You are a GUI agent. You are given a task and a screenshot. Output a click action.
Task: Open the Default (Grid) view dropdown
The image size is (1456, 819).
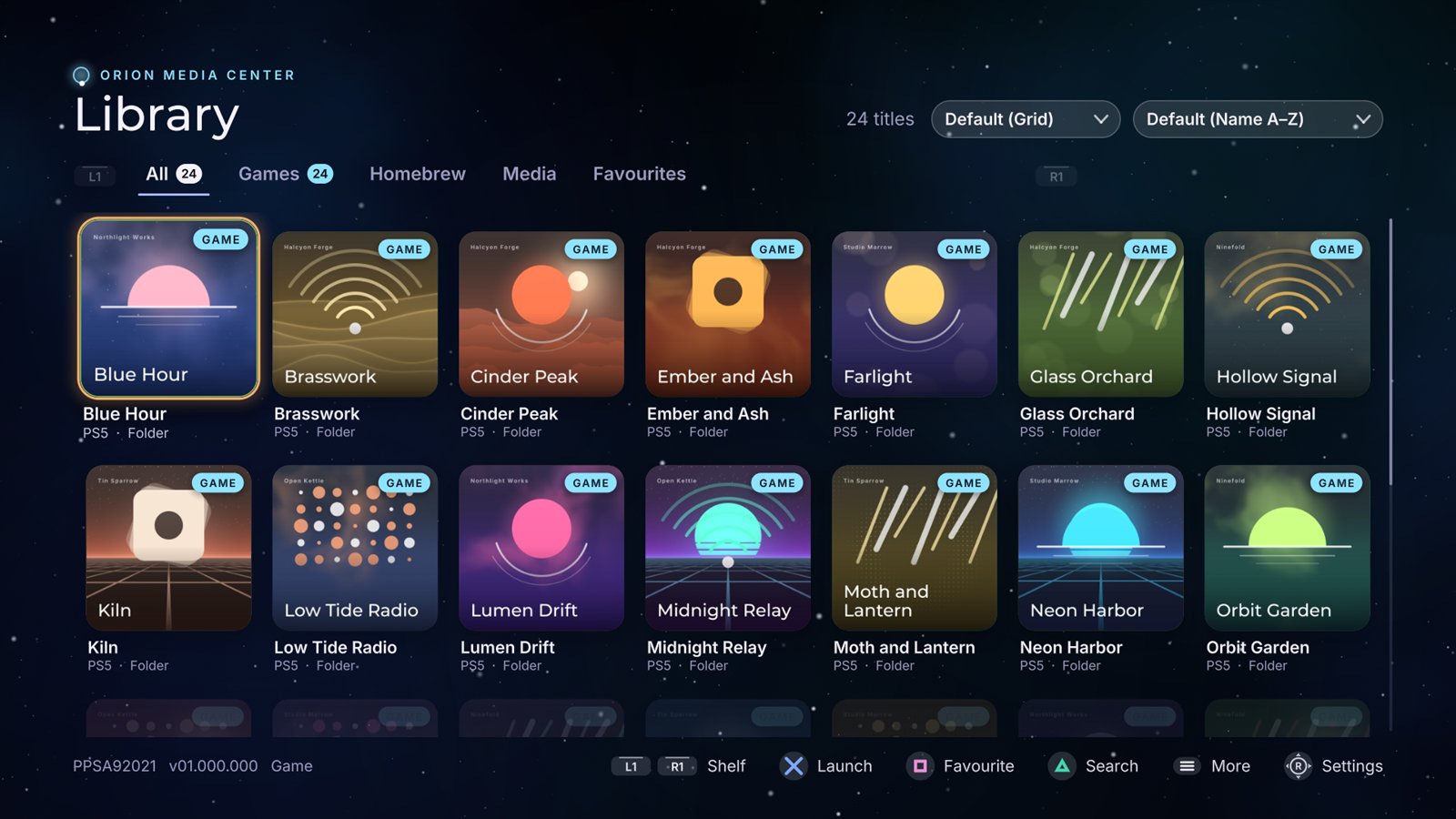[1026, 119]
